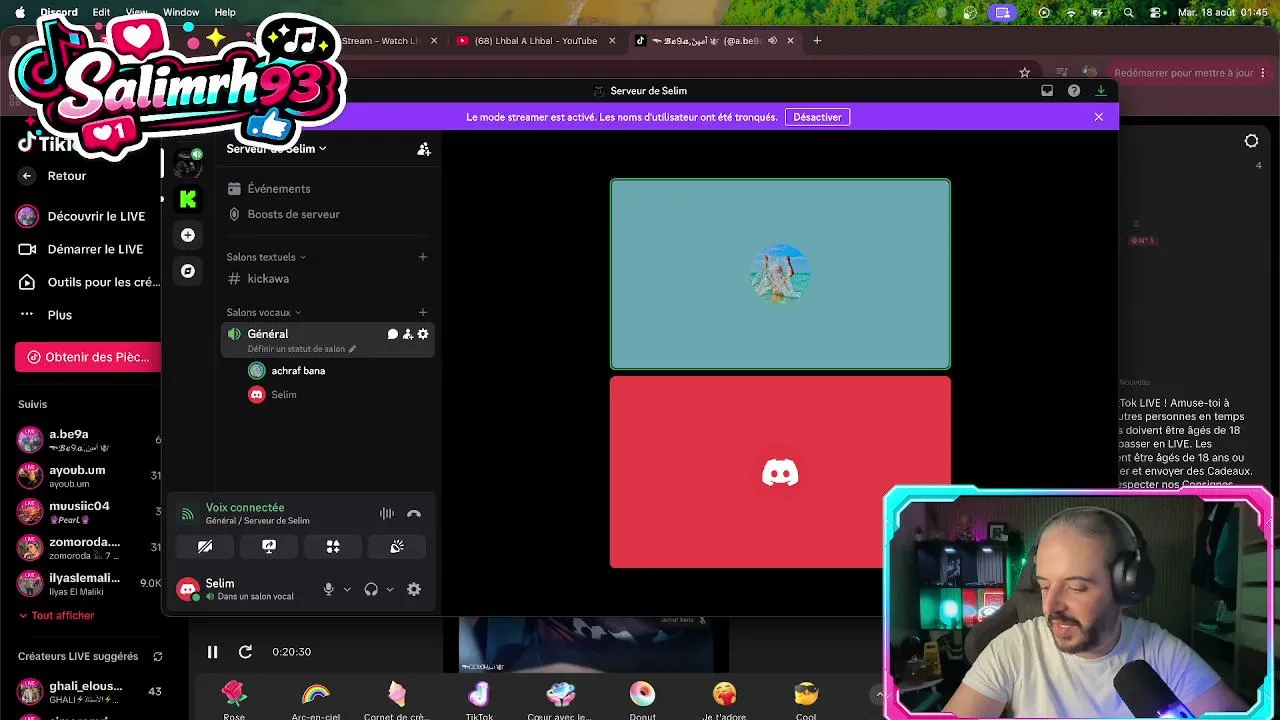The height and width of the screenshot is (720, 1280).
Task: Open the Serveur de Selim dropdown menu
Action: pyautogui.click(x=277, y=149)
